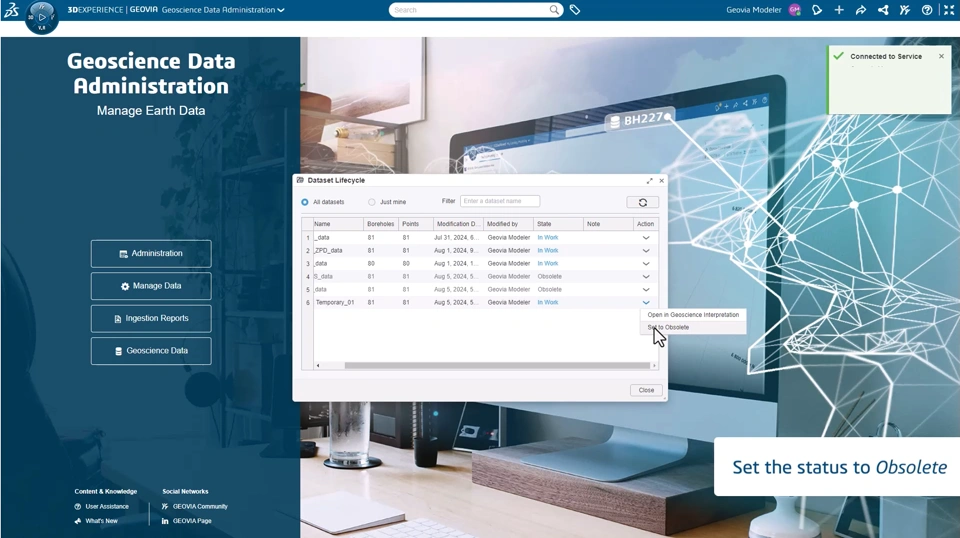960x538 pixels.
Task: Click Obsolete state of S_data row
Action: 550,276
